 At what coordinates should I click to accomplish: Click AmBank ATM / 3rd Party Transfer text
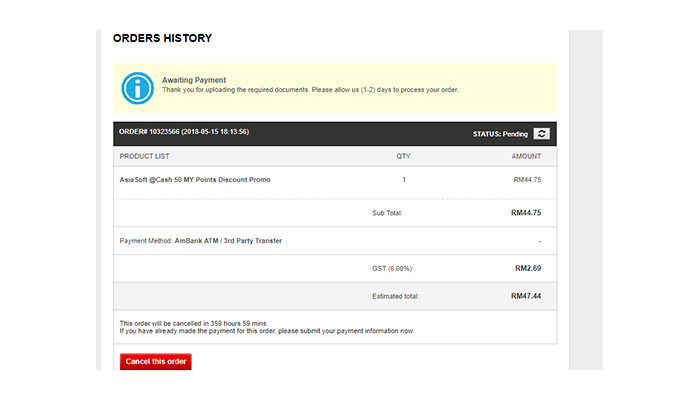click(228, 241)
